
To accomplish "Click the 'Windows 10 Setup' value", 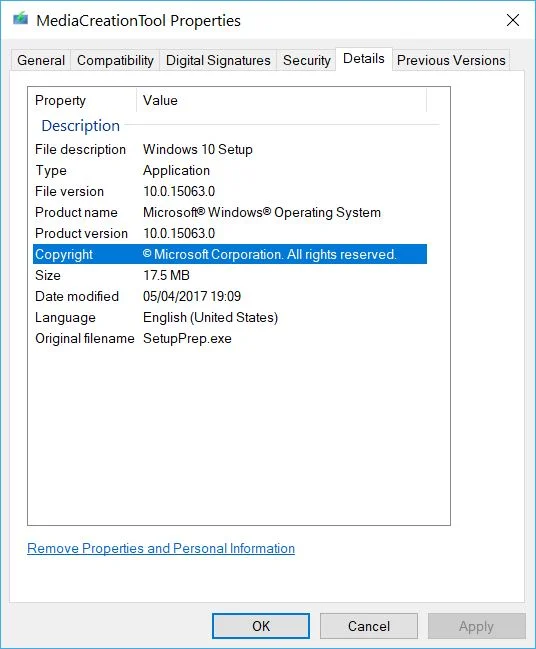I will tap(198, 149).
